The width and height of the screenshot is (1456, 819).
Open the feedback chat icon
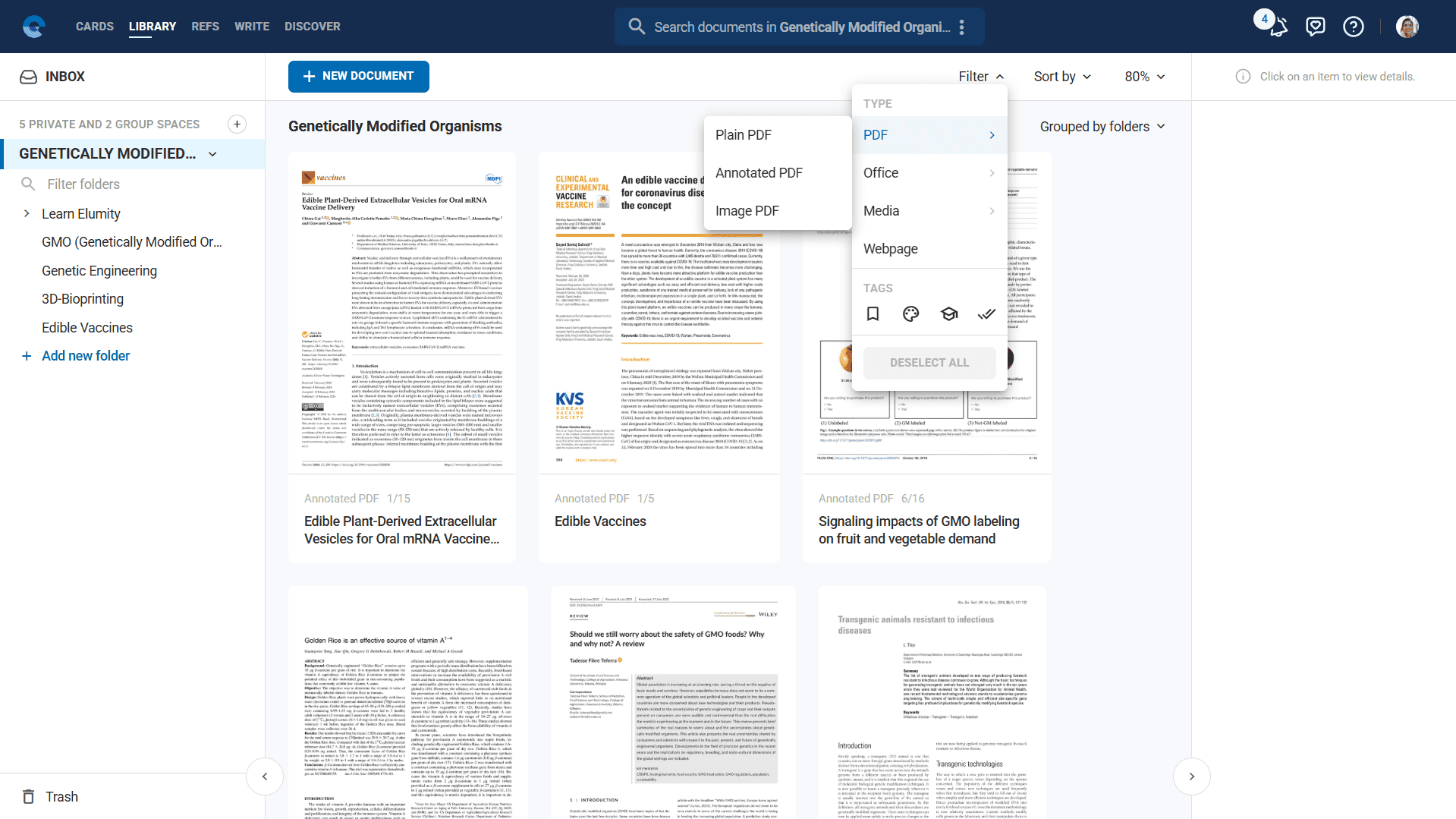1315,27
